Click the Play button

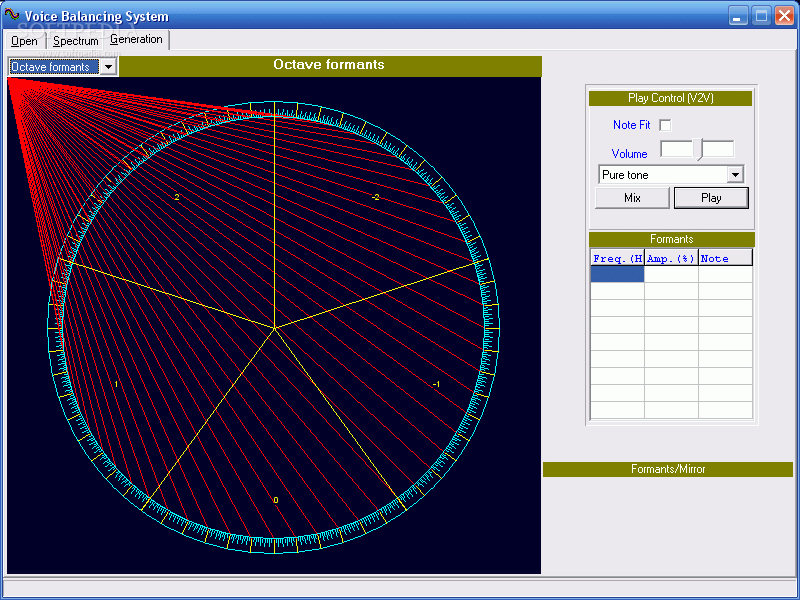tap(711, 198)
